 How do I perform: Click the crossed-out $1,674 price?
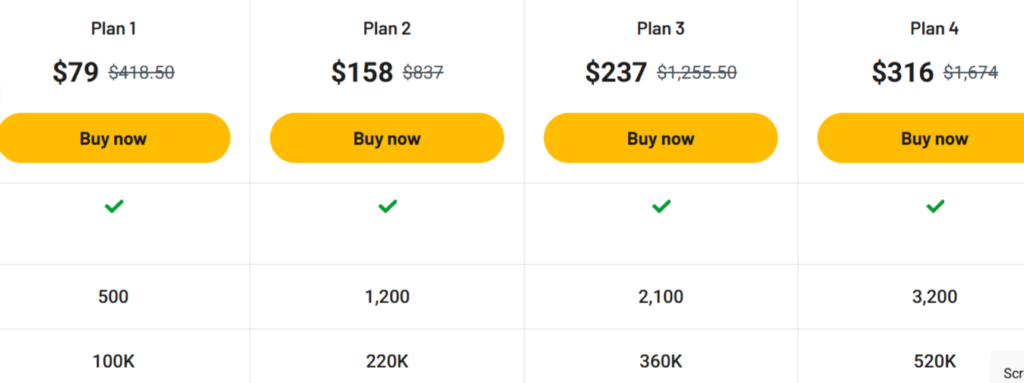970,72
